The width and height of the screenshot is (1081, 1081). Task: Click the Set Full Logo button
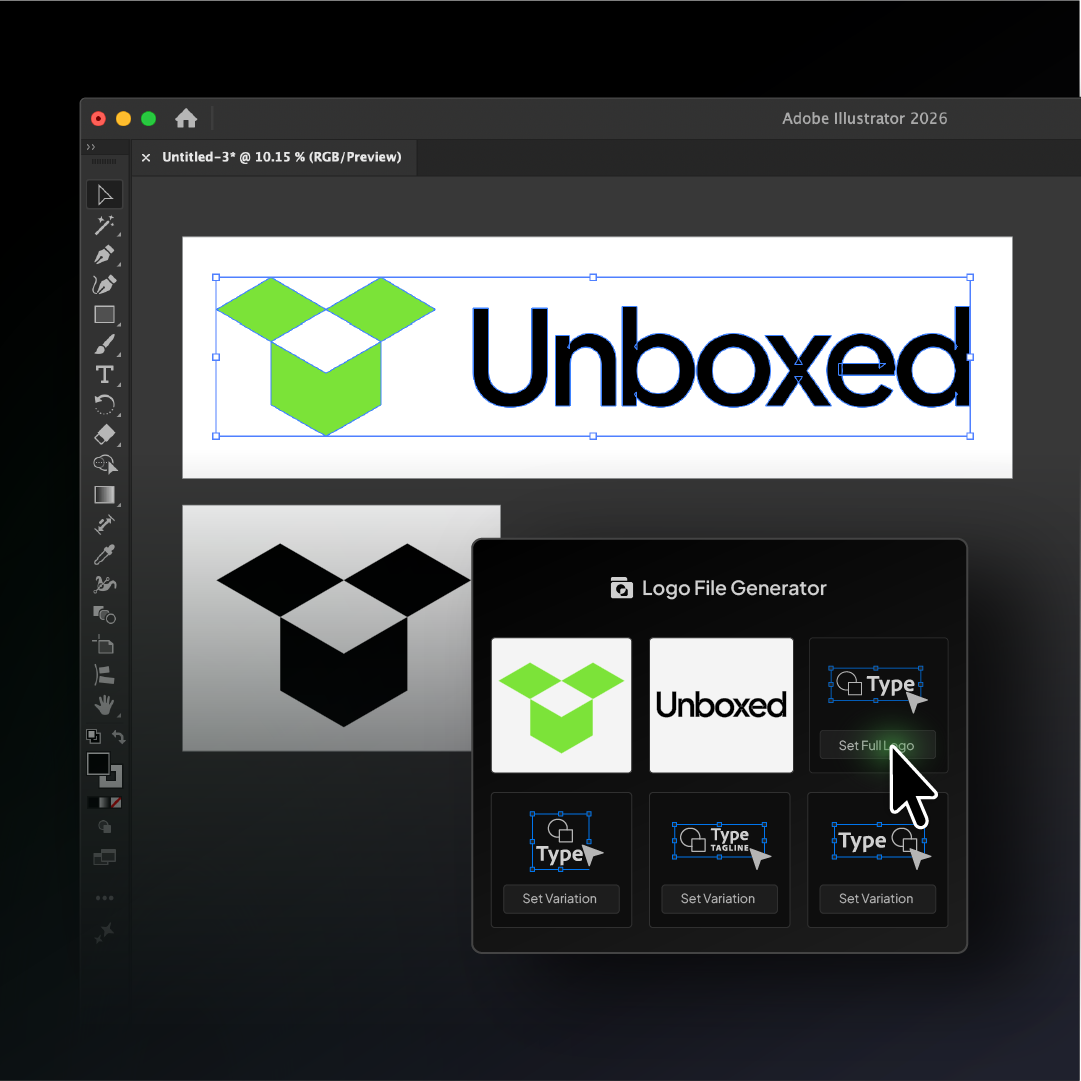877,745
